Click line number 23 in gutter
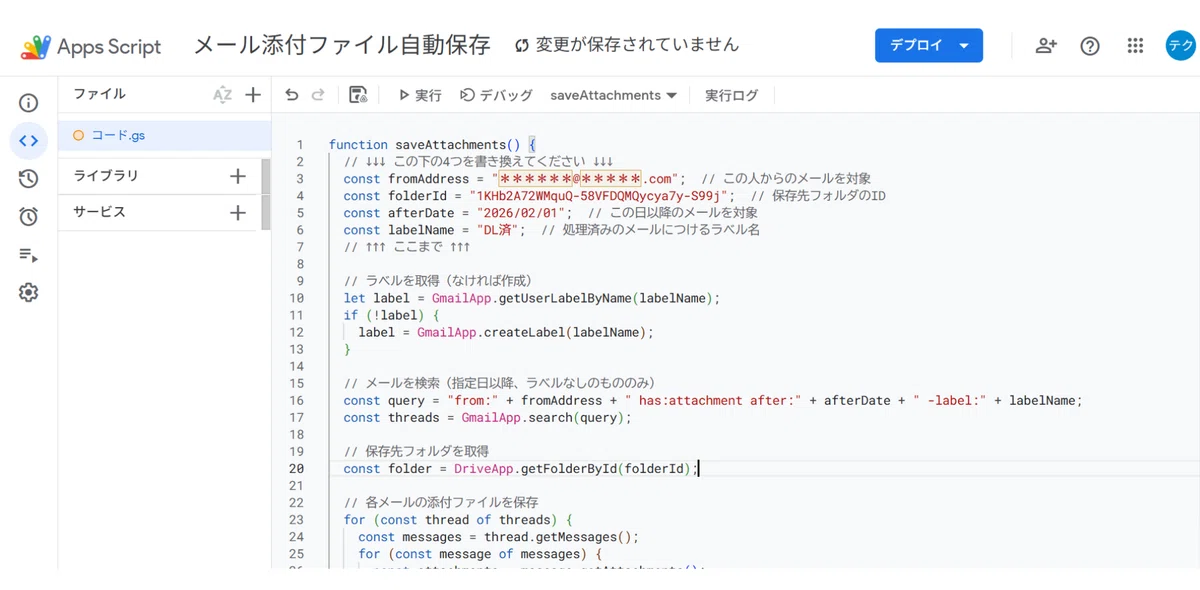Image resolution: width=1200 pixels, height=590 pixels. 296,519
